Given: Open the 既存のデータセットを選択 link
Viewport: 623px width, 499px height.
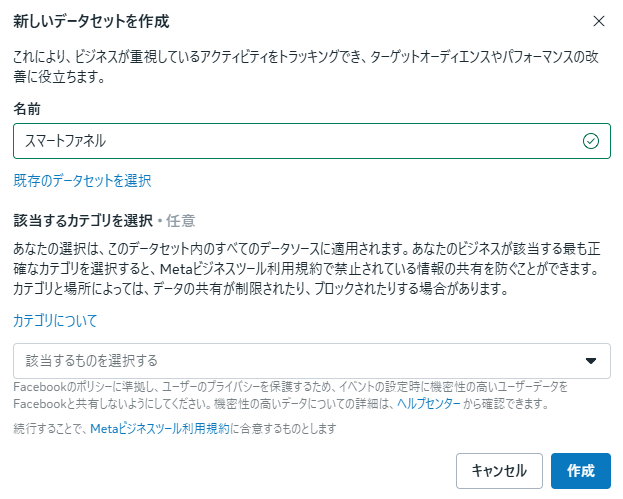Looking at the screenshot, I should click(82, 181).
